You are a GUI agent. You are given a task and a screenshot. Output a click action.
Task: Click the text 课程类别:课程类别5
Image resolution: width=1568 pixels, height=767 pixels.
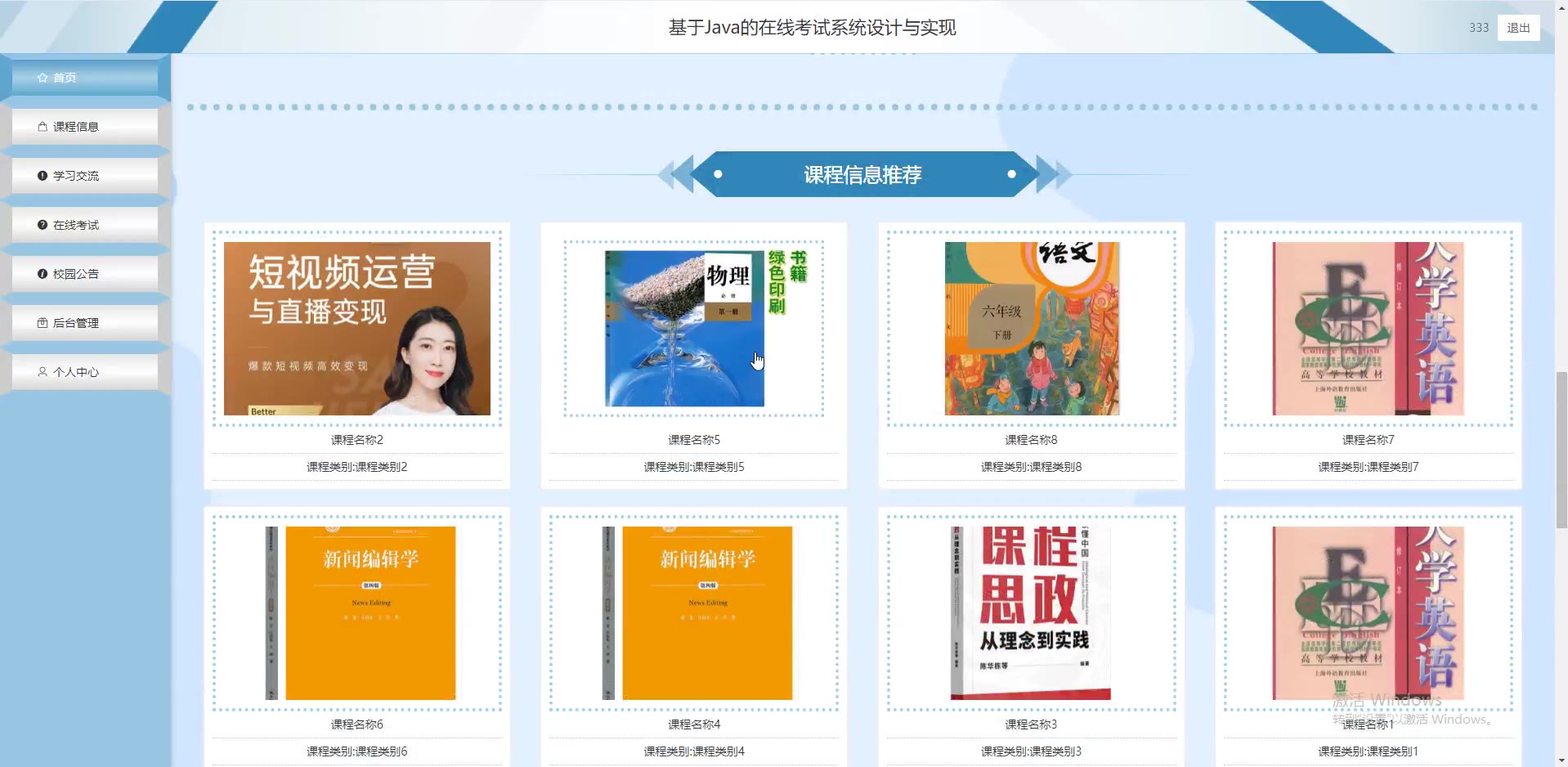click(694, 467)
